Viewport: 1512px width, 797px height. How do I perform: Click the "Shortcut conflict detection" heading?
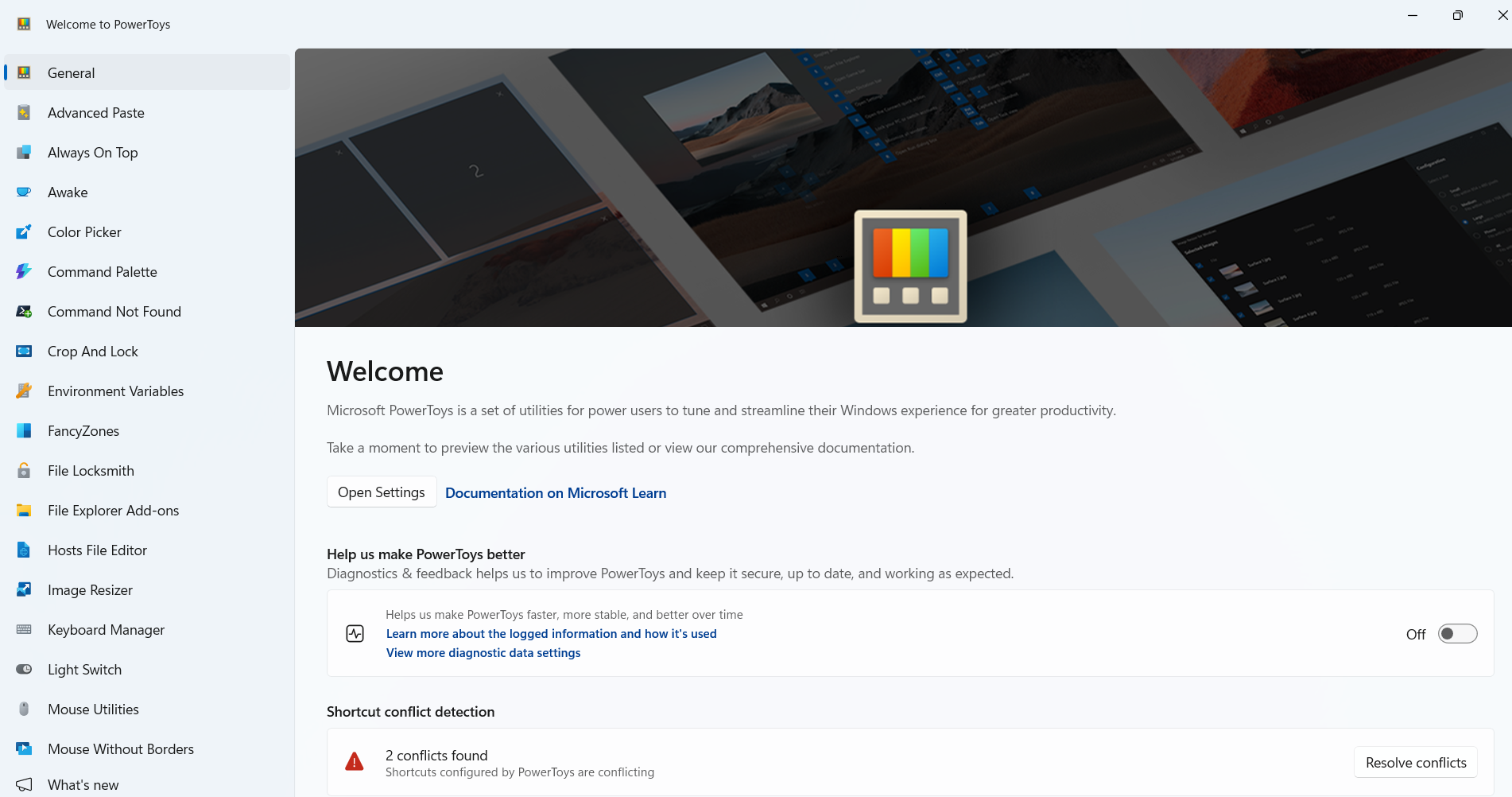[411, 711]
